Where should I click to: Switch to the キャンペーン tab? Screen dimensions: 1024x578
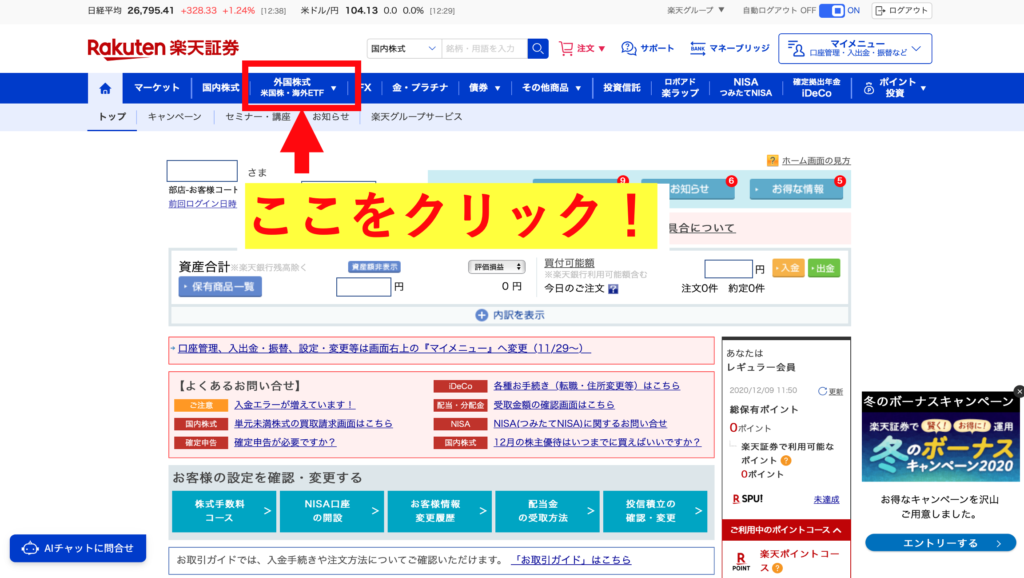[174, 117]
